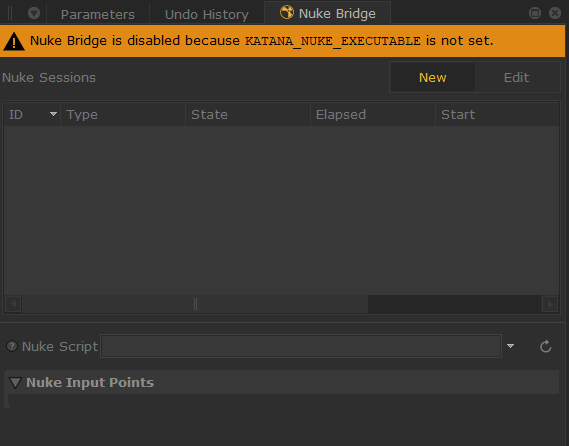Close the panel with X icon

click(x=555, y=13)
